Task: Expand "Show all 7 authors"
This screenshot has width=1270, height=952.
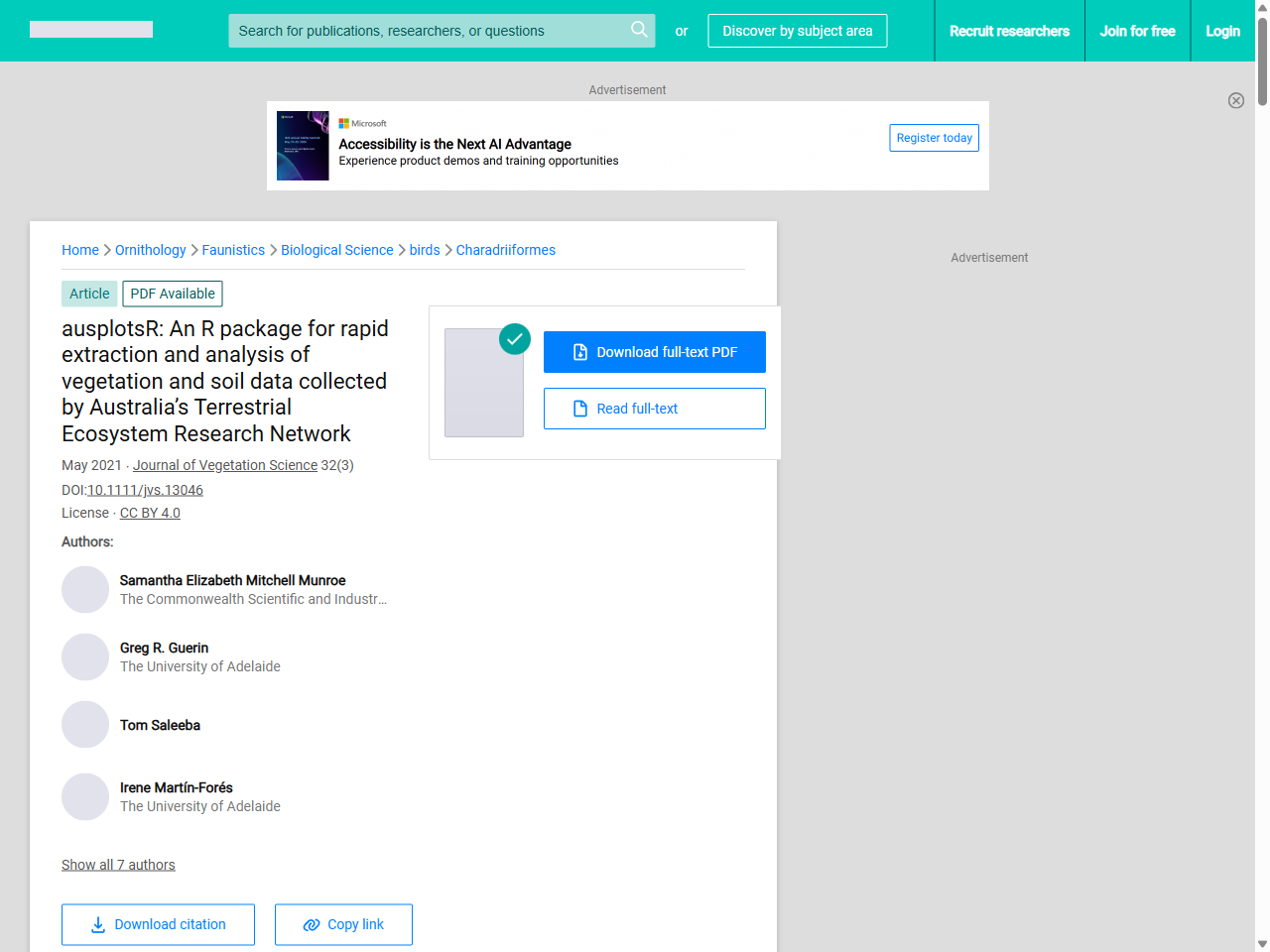Action: [x=118, y=865]
